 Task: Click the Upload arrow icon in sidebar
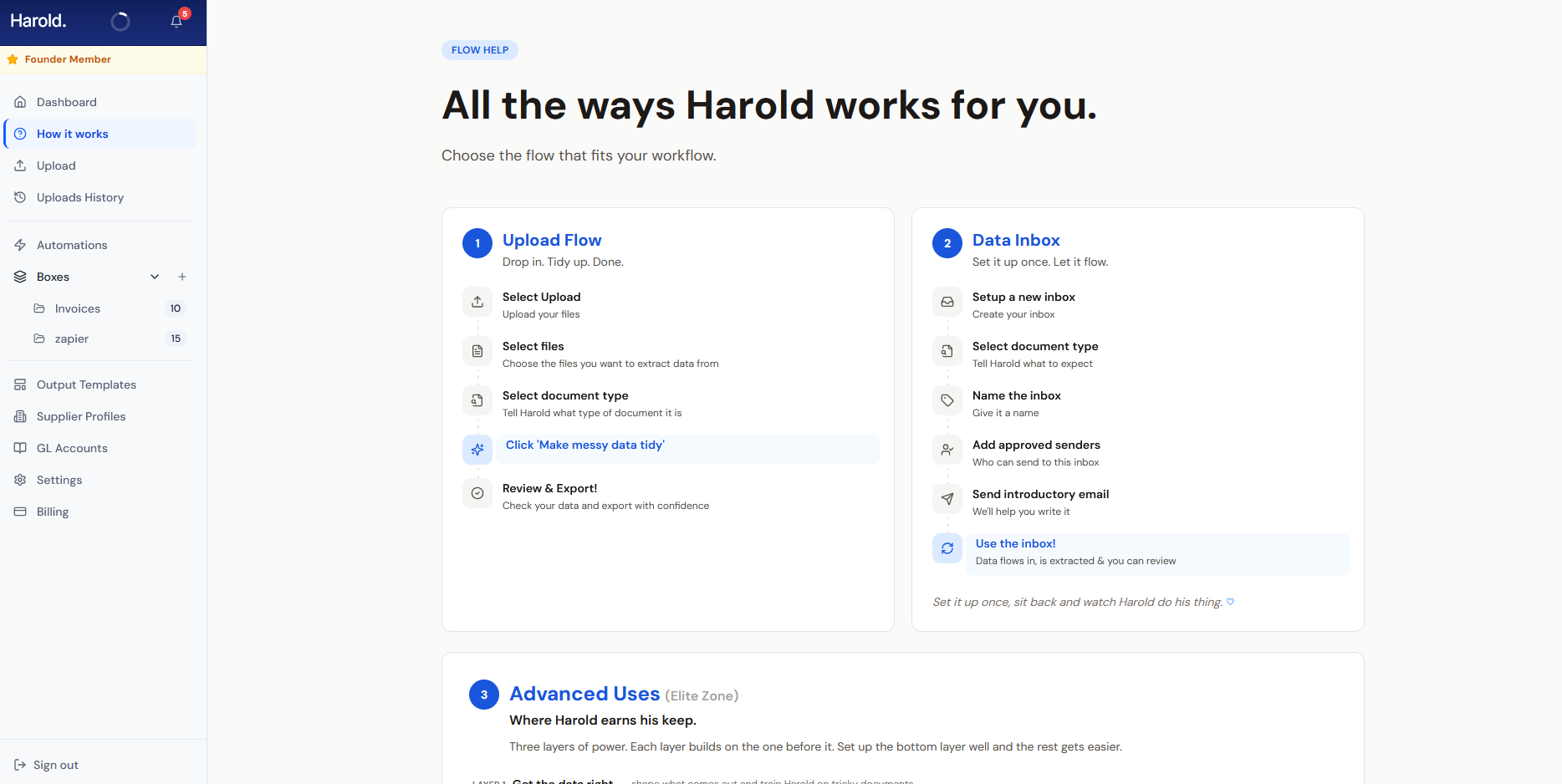pos(20,165)
